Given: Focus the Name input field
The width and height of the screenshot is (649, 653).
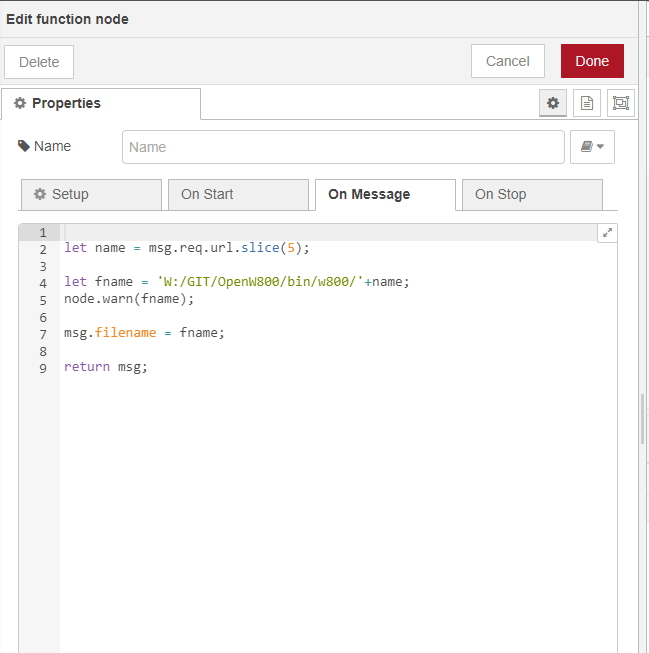Looking at the screenshot, I should [x=343, y=147].
